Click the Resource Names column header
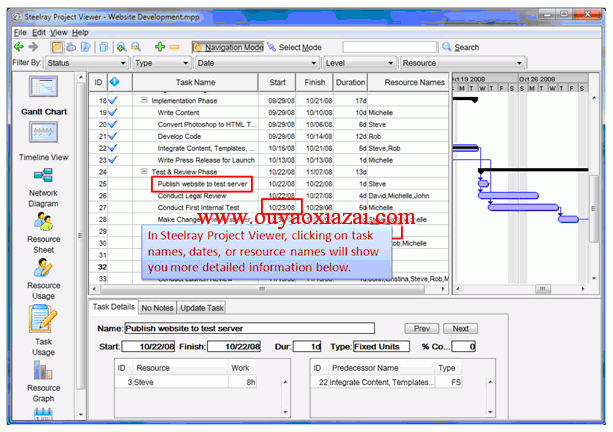The width and height of the screenshot is (613, 432). (x=409, y=82)
